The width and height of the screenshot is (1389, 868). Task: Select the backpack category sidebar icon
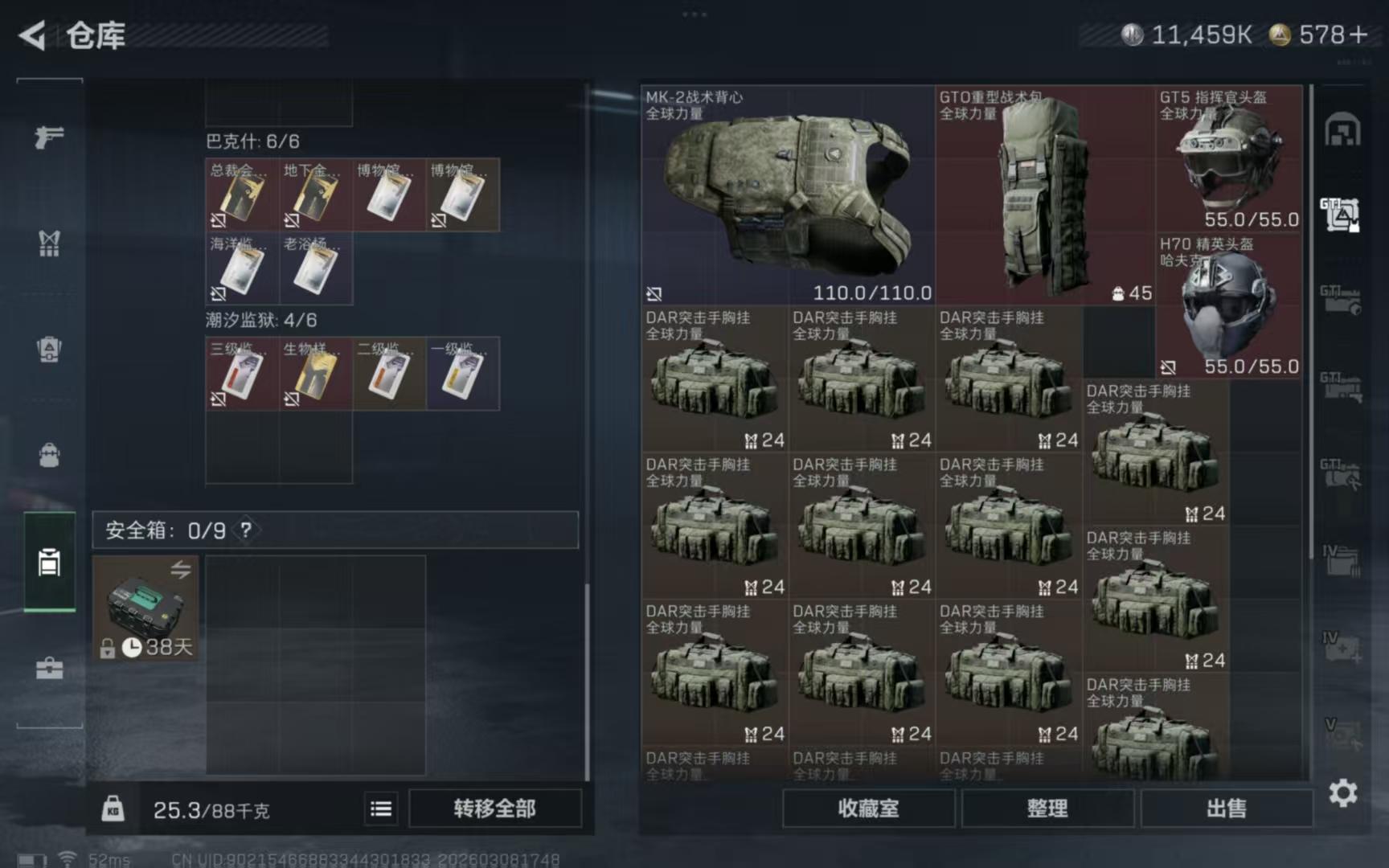49,350
